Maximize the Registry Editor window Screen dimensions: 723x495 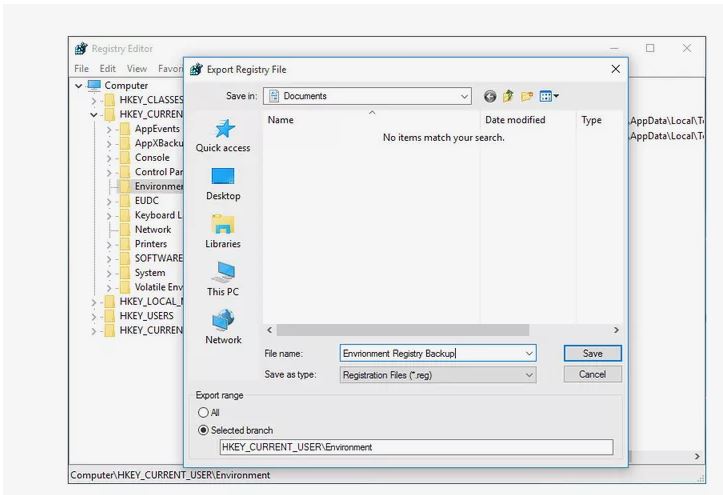pos(650,48)
